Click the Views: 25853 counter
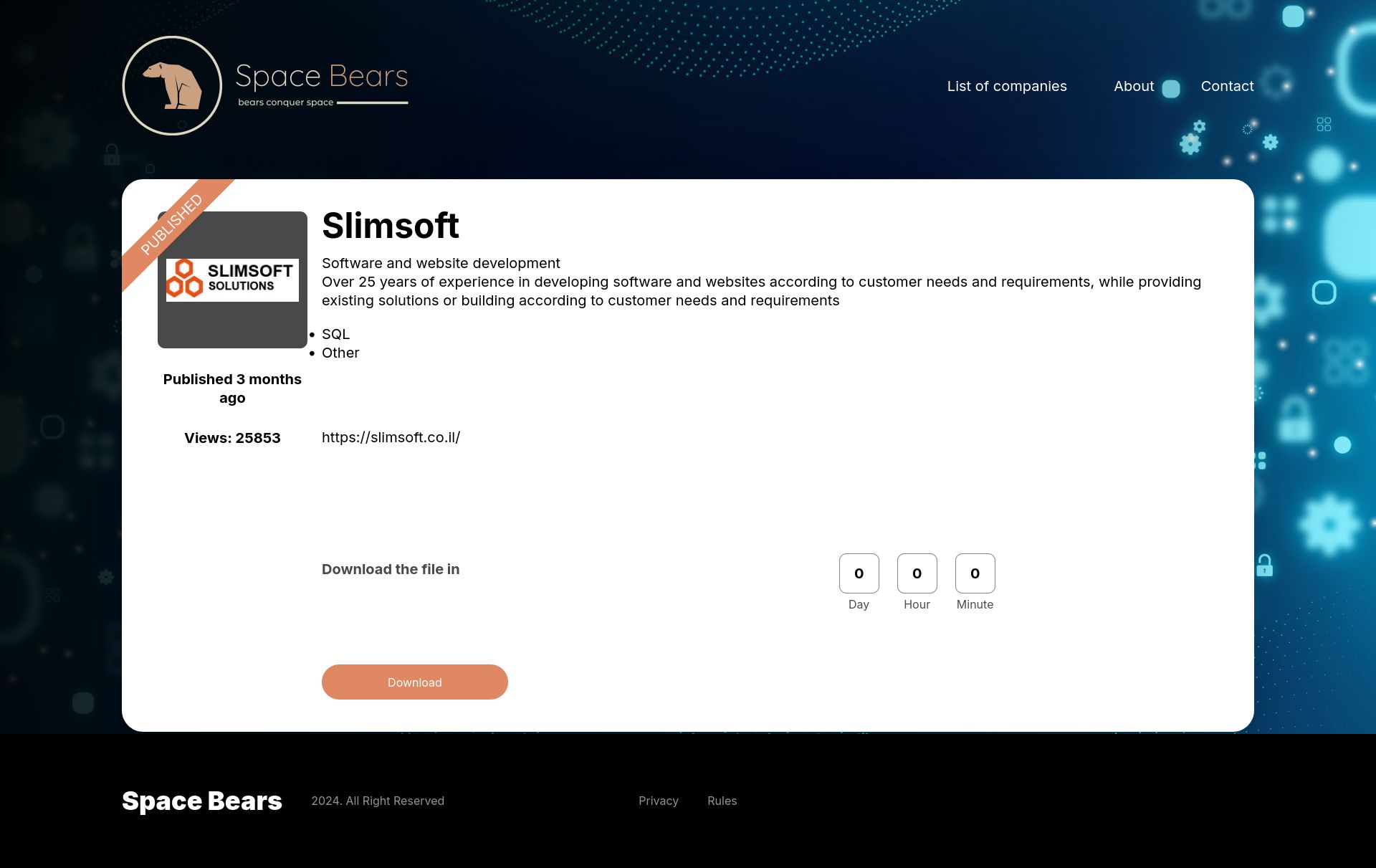1376x868 pixels. 232,438
